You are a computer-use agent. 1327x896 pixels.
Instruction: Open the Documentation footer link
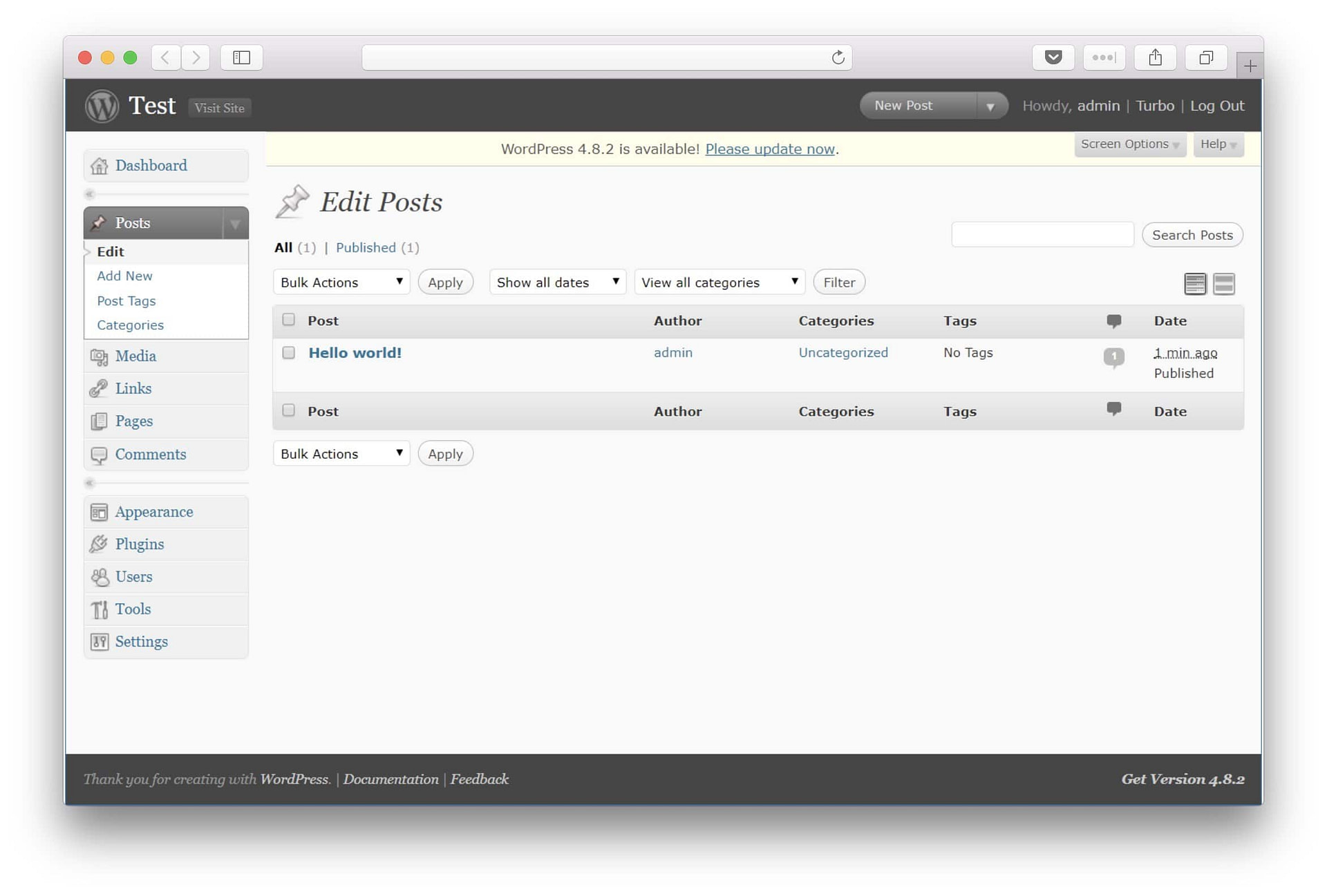(x=390, y=779)
